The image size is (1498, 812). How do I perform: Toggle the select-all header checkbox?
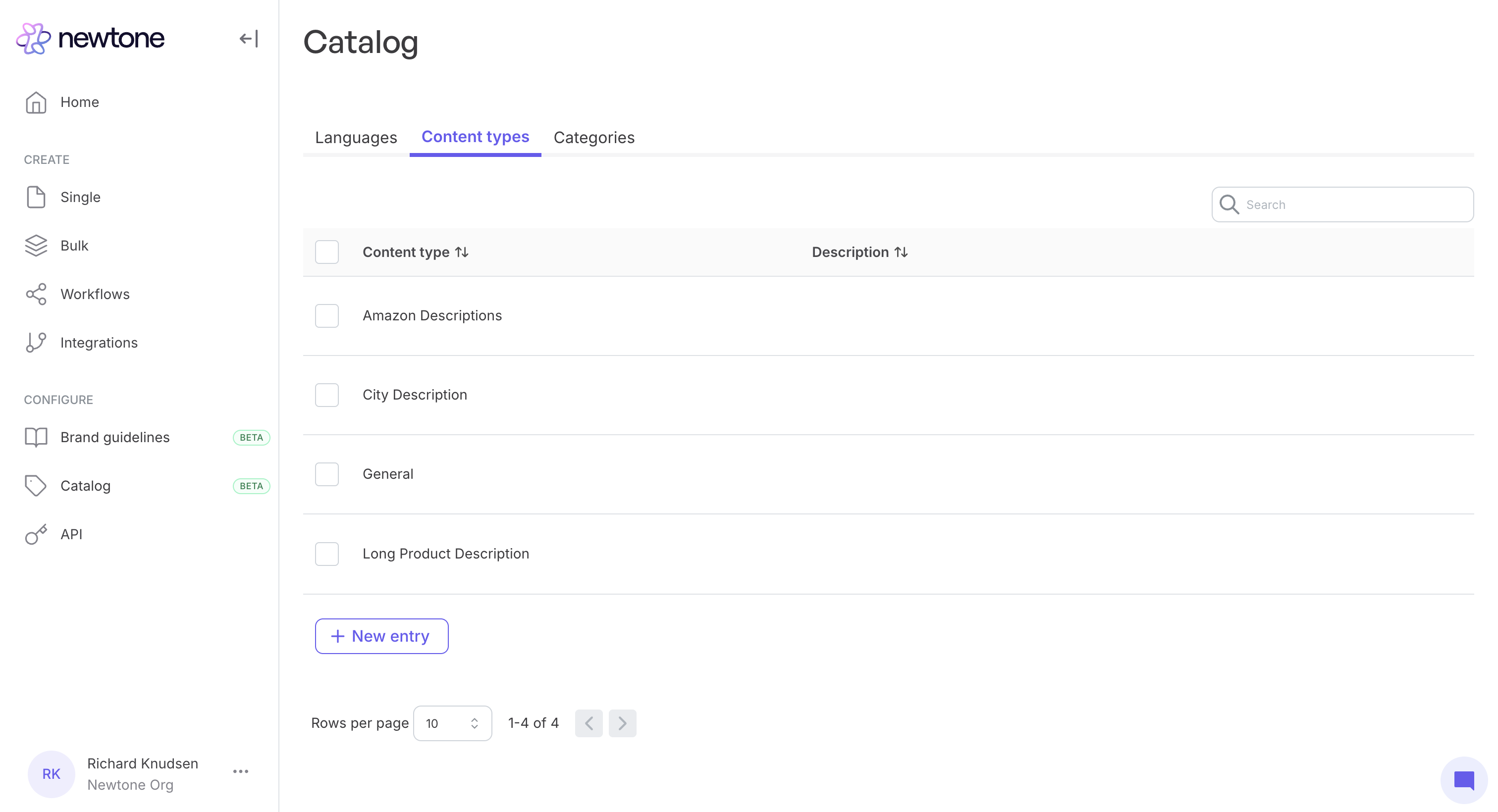tap(327, 252)
